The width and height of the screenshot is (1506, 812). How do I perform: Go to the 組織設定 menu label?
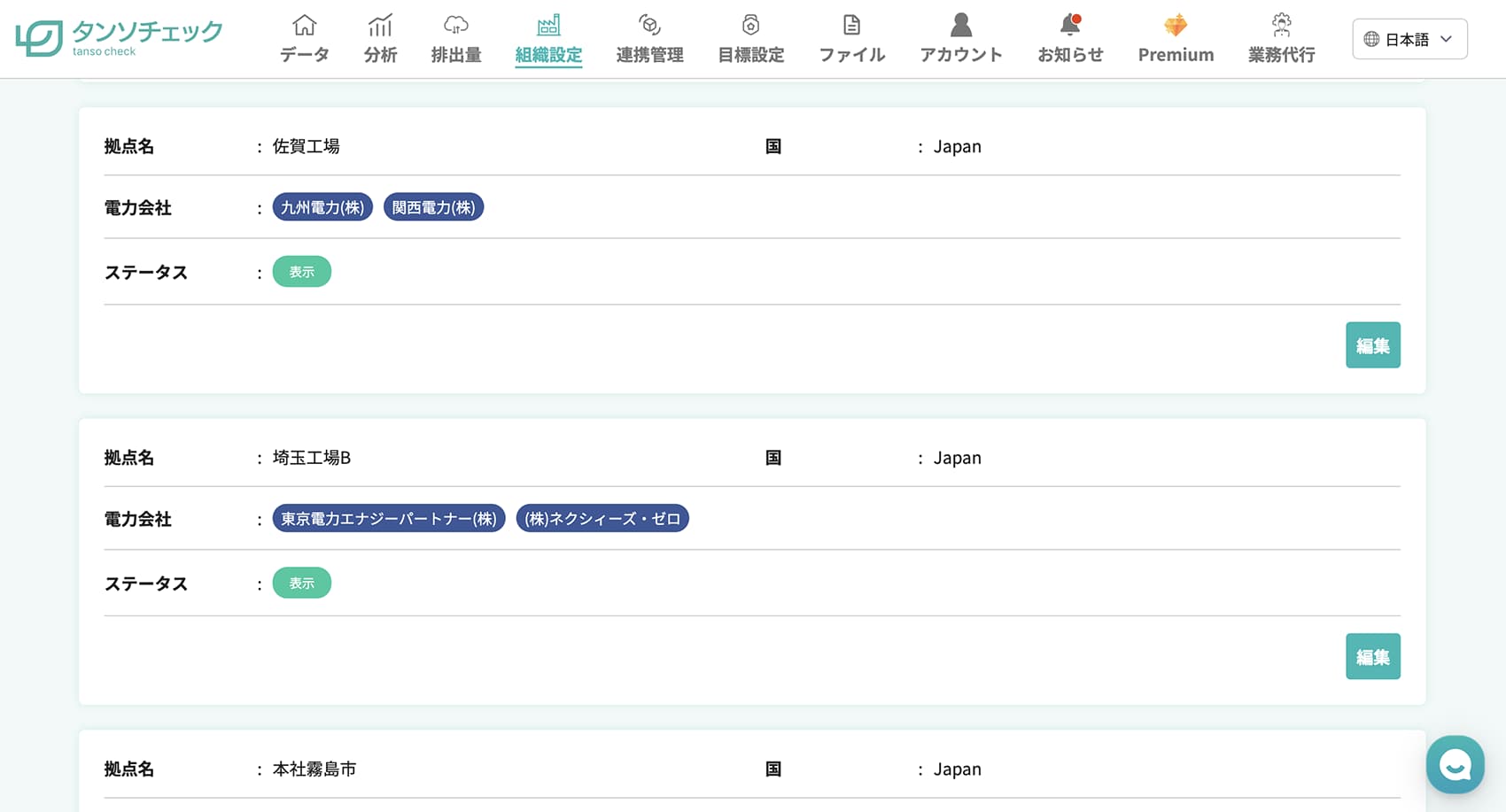pos(548,55)
